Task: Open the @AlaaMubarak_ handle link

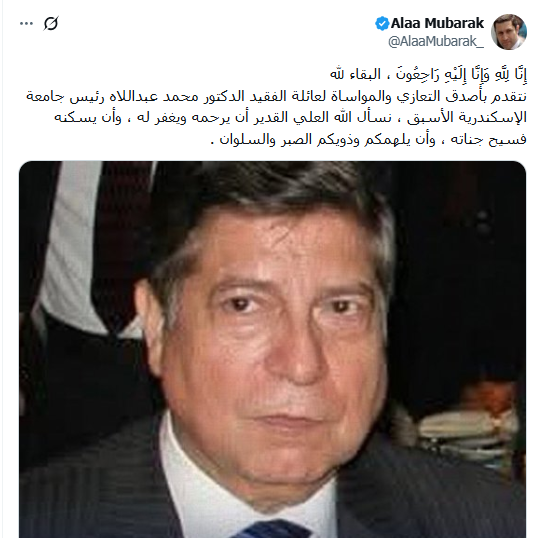Action: pyautogui.click(x=436, y=41)
